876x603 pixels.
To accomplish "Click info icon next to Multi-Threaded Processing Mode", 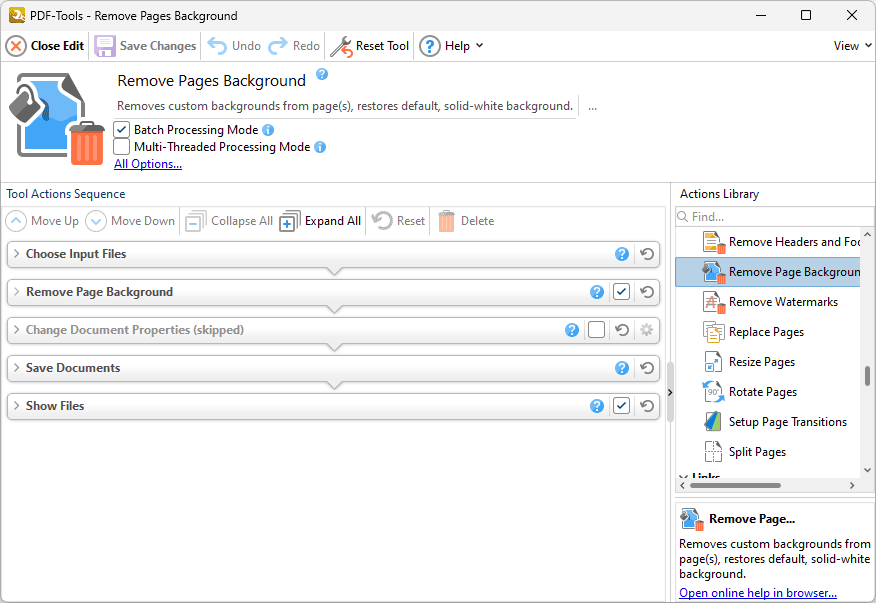I will point(320,147).
